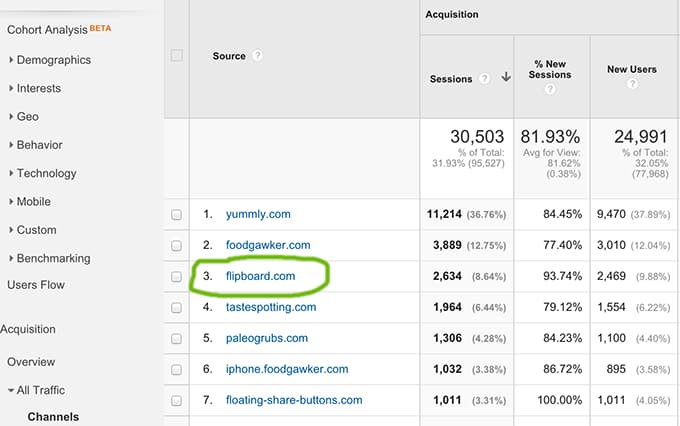Viewport: 680px width, 426px height.
Task: Click paleogrubs.com sessions value 1,306
Action: click(447, 338)
